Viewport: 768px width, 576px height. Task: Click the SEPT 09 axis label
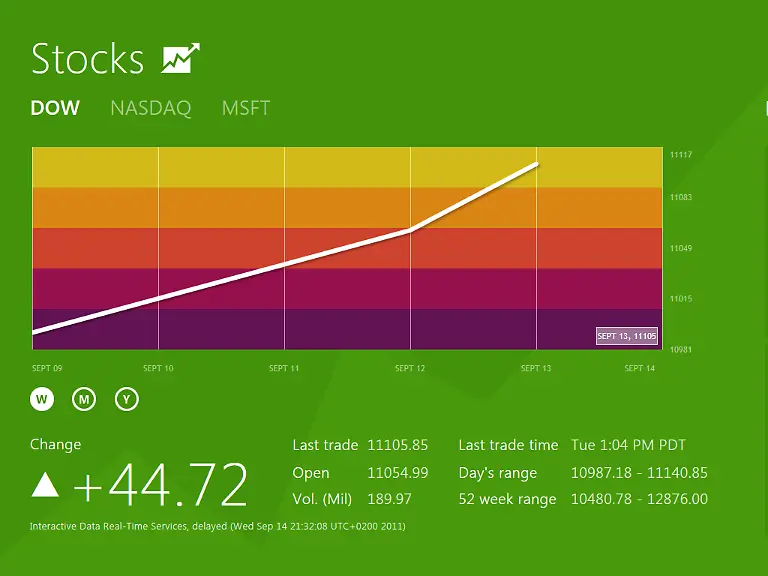[x=47, y=368]
